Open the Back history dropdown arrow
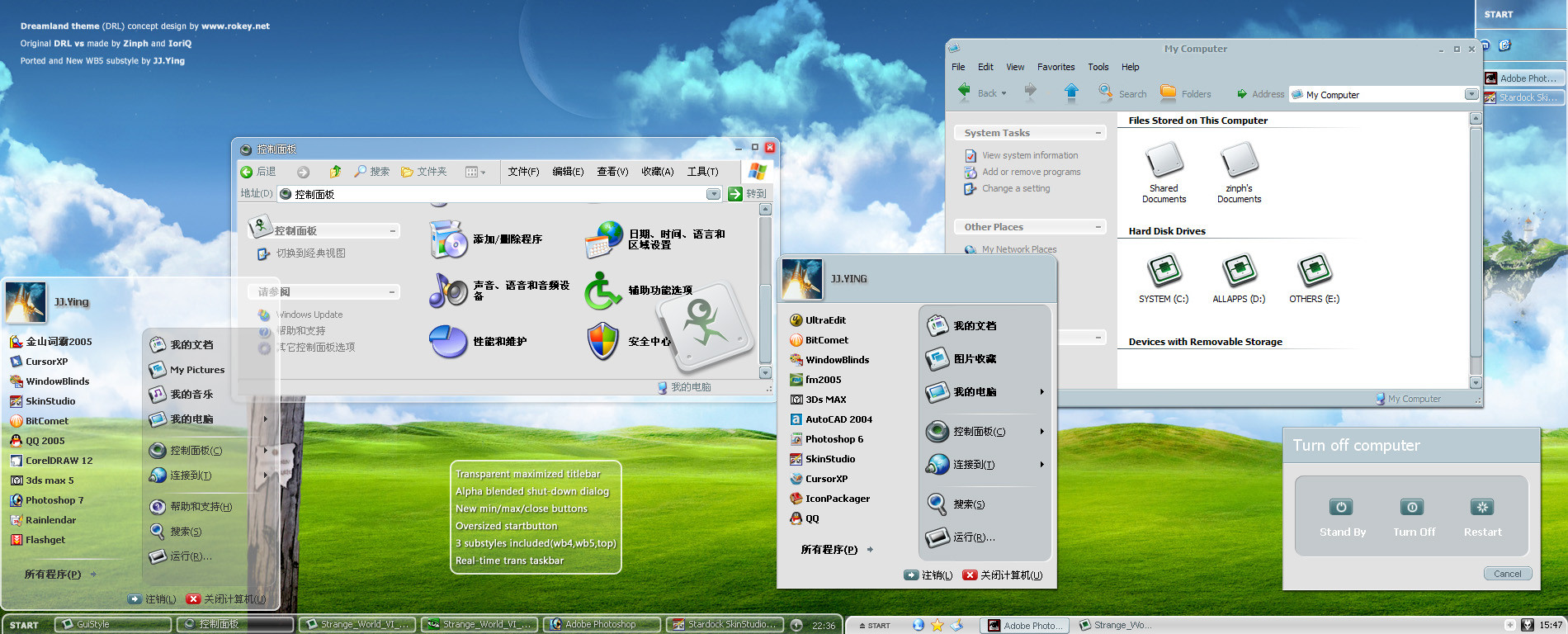This screenshot has height=634, width=1568. coord(1004,93)
